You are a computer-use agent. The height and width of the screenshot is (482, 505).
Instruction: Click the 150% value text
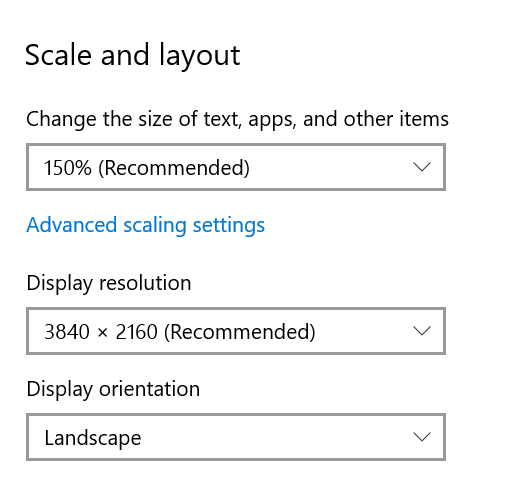click(x=68, y=168)
